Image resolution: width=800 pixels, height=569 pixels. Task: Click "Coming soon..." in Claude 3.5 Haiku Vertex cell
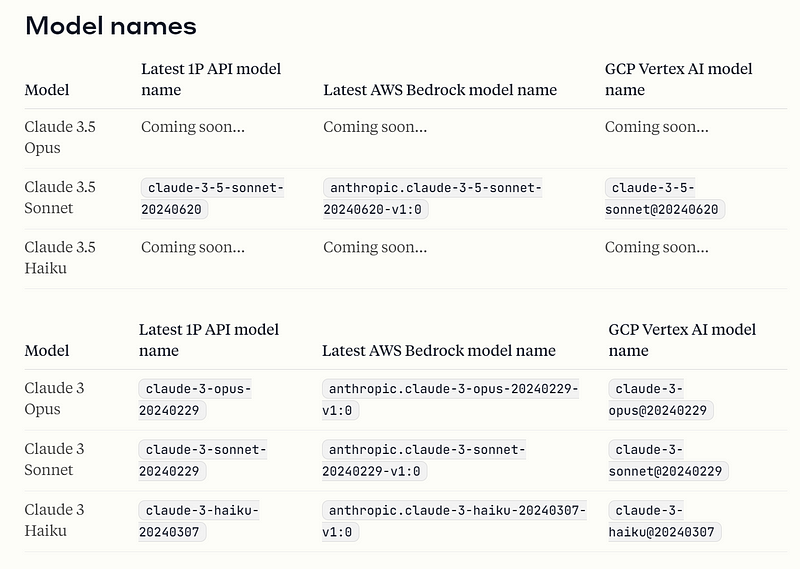point(656,247)
